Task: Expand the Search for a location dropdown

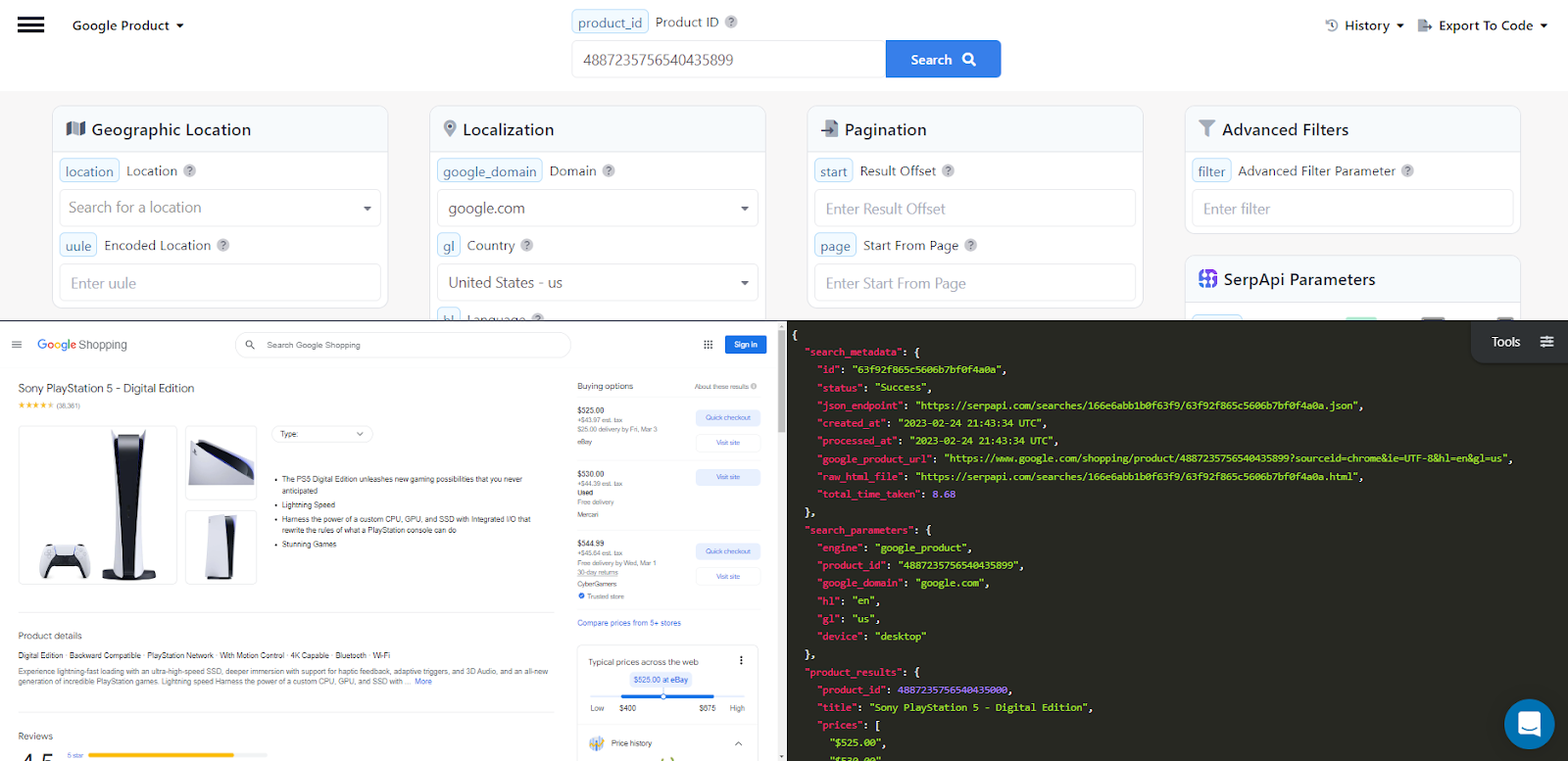Action: [220, 208]
